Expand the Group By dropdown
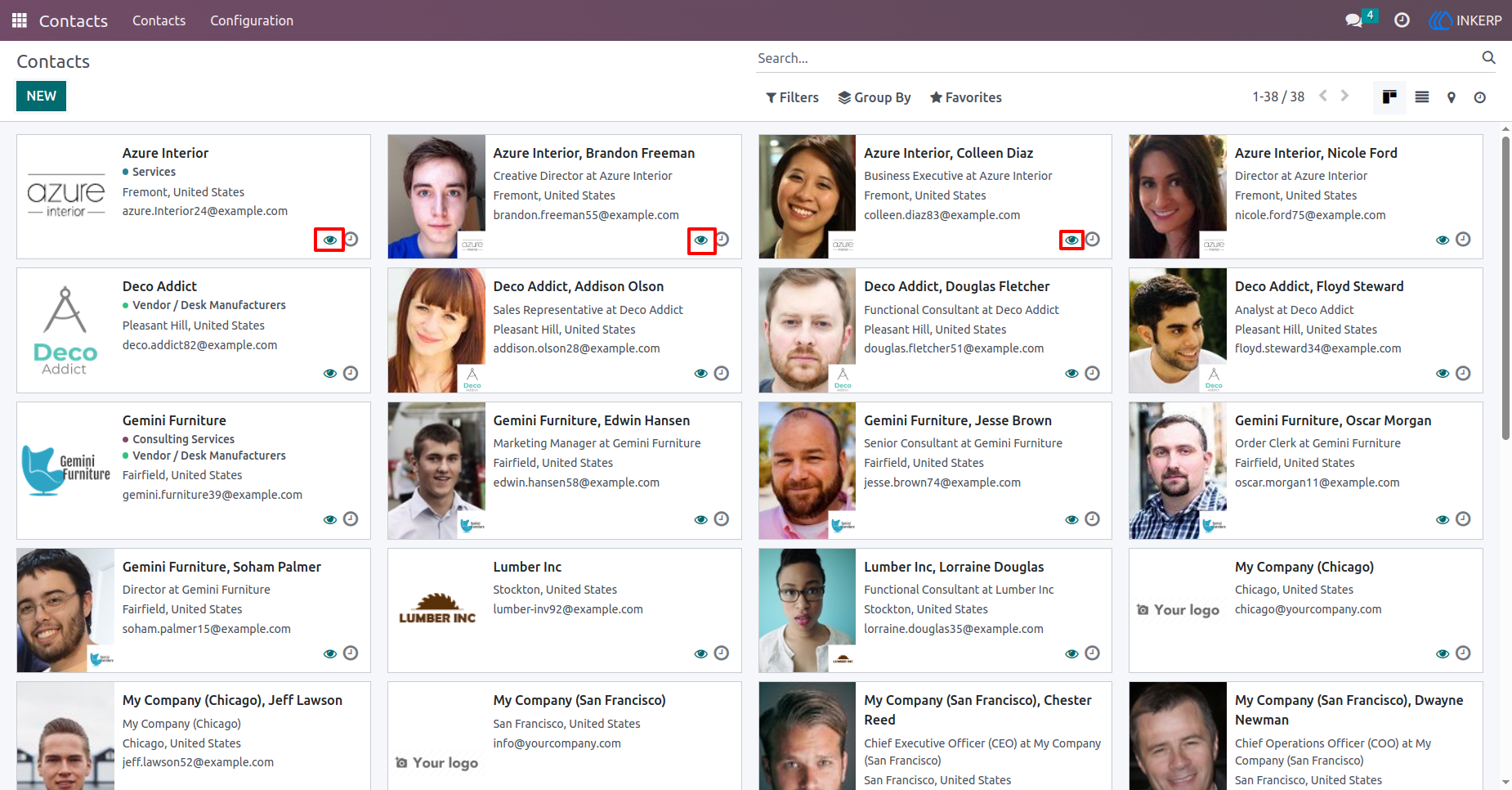Image resolution: width=1512 pixels, height=790 pixels. (x=875, y=97)
